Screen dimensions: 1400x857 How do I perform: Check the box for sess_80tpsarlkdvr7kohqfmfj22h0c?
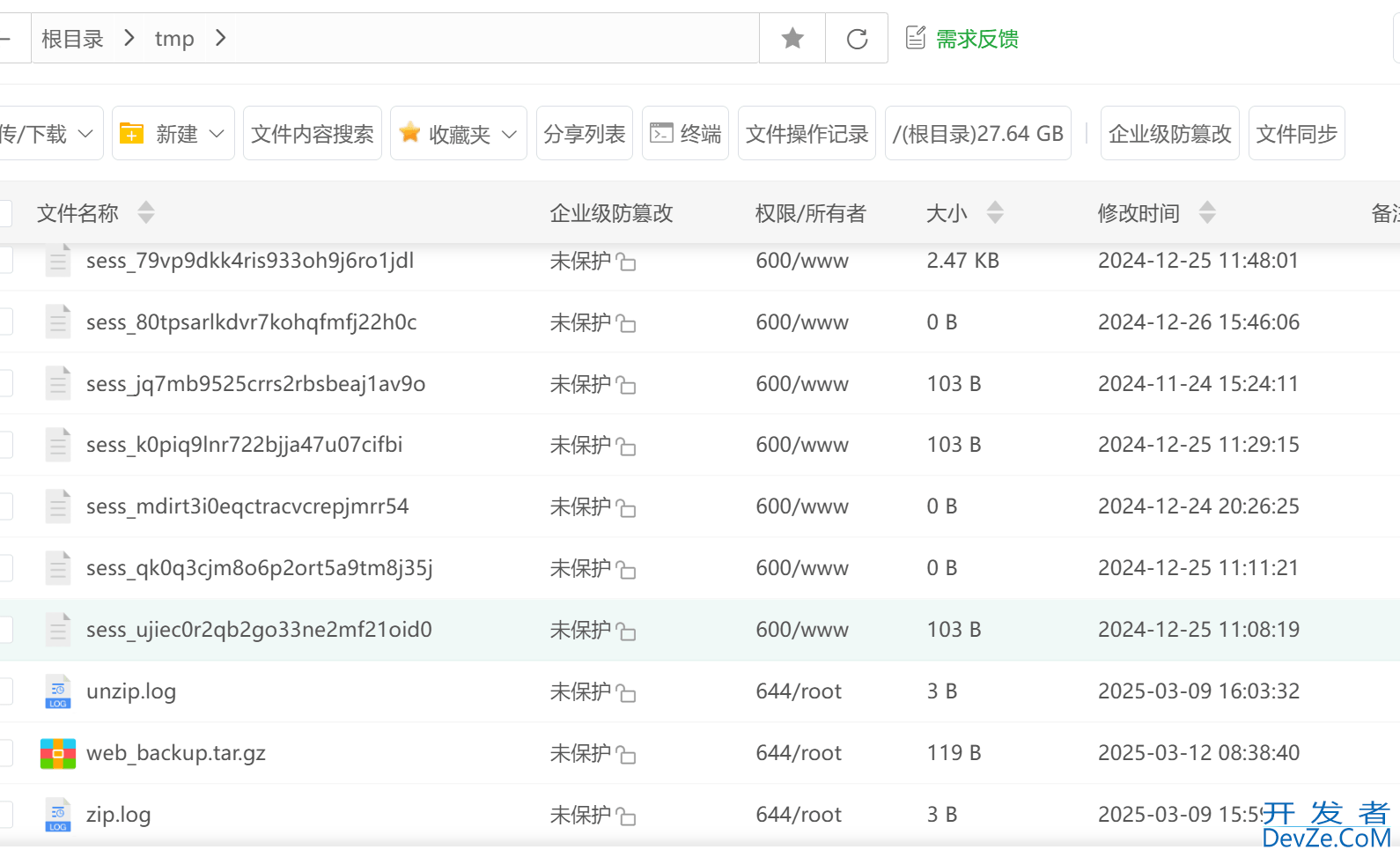4,321
